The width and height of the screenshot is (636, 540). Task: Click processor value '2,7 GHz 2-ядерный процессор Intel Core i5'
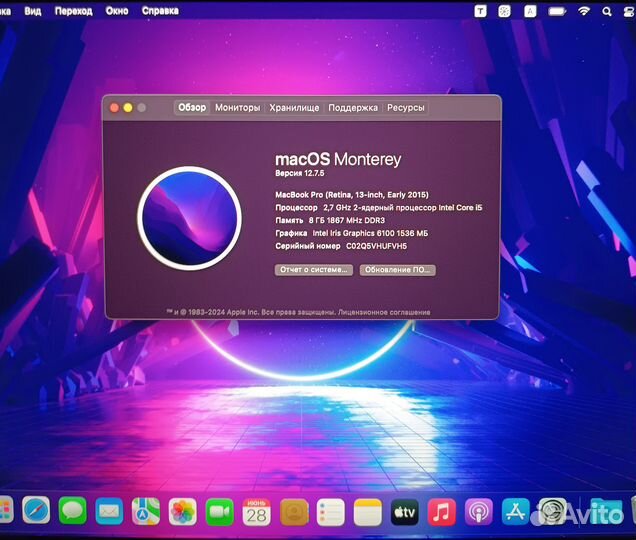(x=403, y=208)
